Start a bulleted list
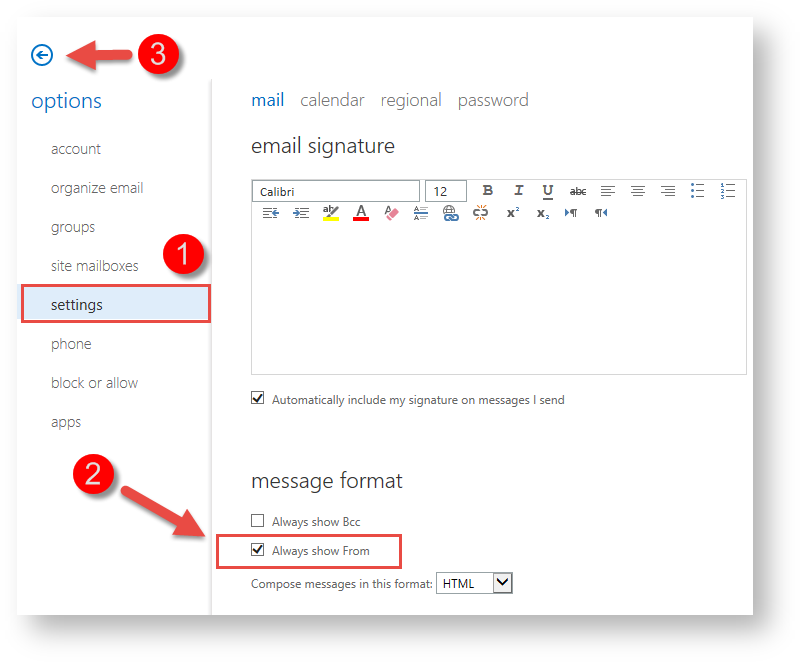801x663 pixels. pyautogui.click(x=698, y=191)
